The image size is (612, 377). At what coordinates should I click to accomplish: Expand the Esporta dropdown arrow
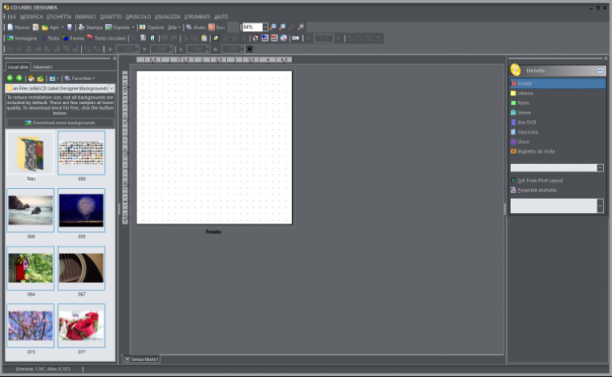pyautogui.click(x=133, y=27)
